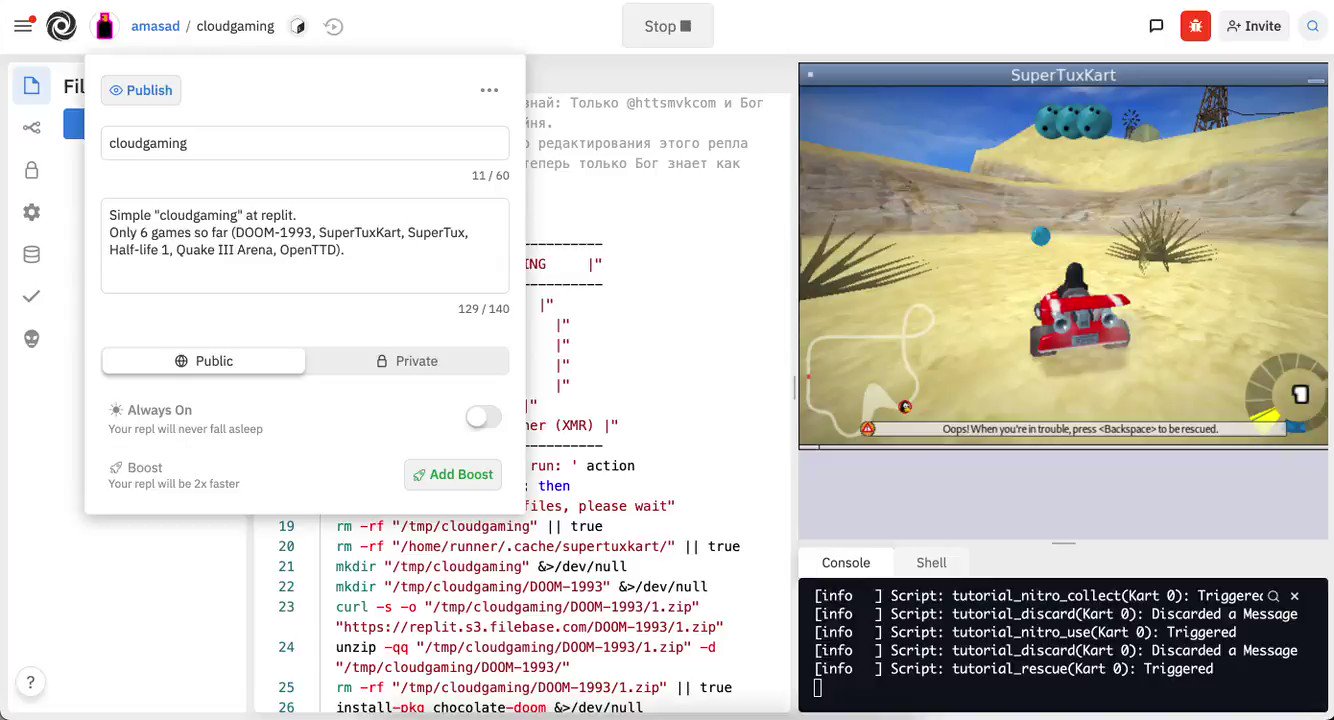1334x720 pixels.
Task: Click the cloudgaming repl name
Action: point(235,26)
